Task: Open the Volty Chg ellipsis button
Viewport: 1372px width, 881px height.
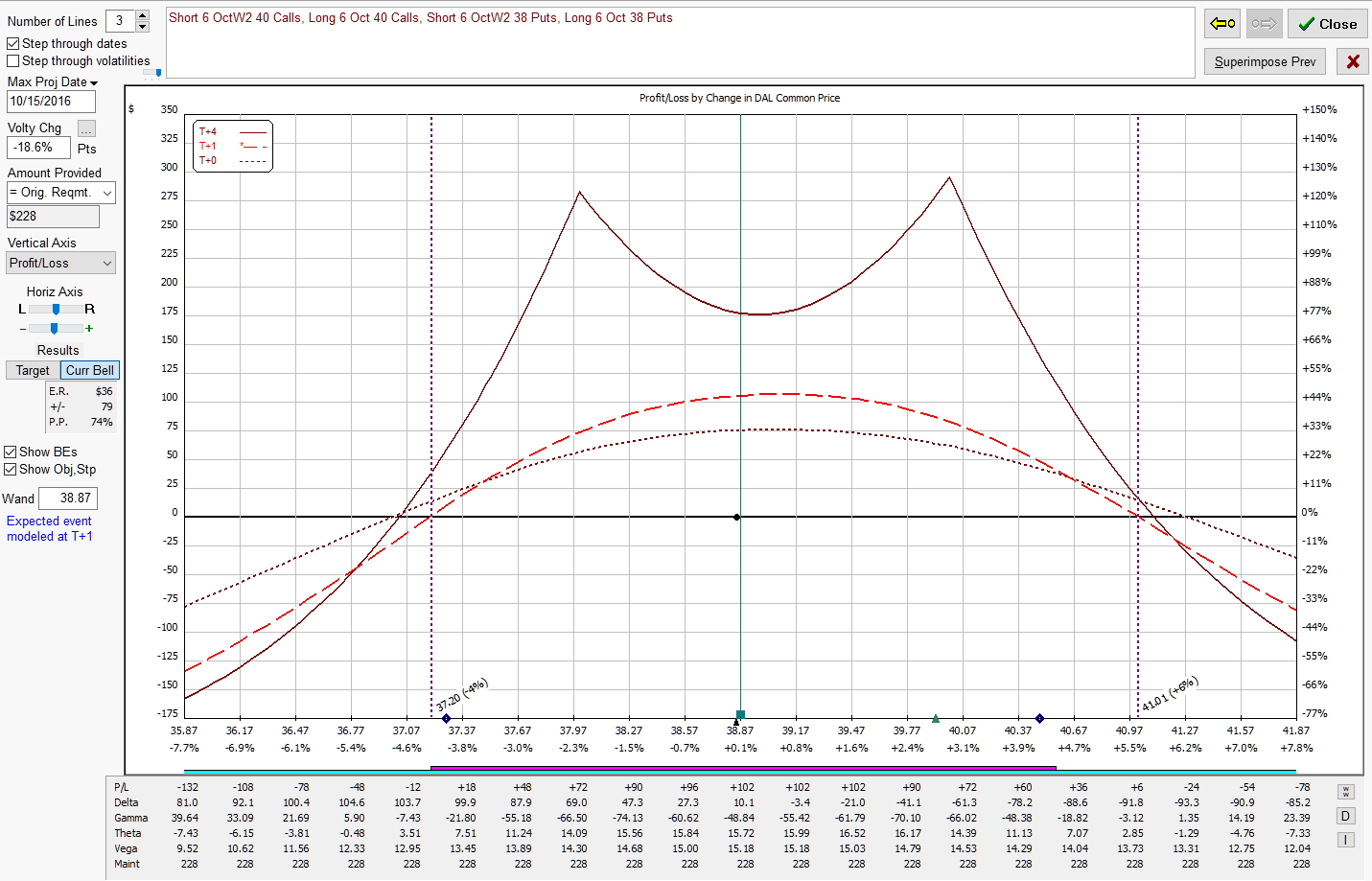Action: 86,128
